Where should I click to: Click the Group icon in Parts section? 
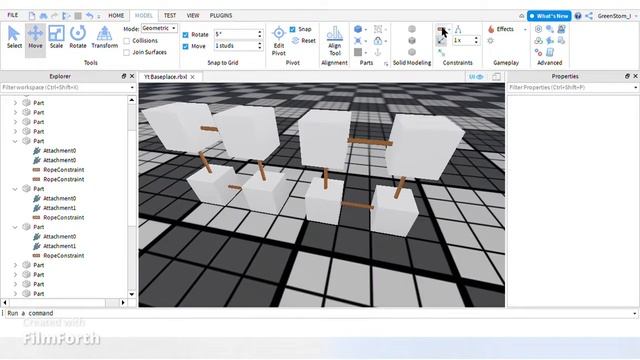click(378, 29)
